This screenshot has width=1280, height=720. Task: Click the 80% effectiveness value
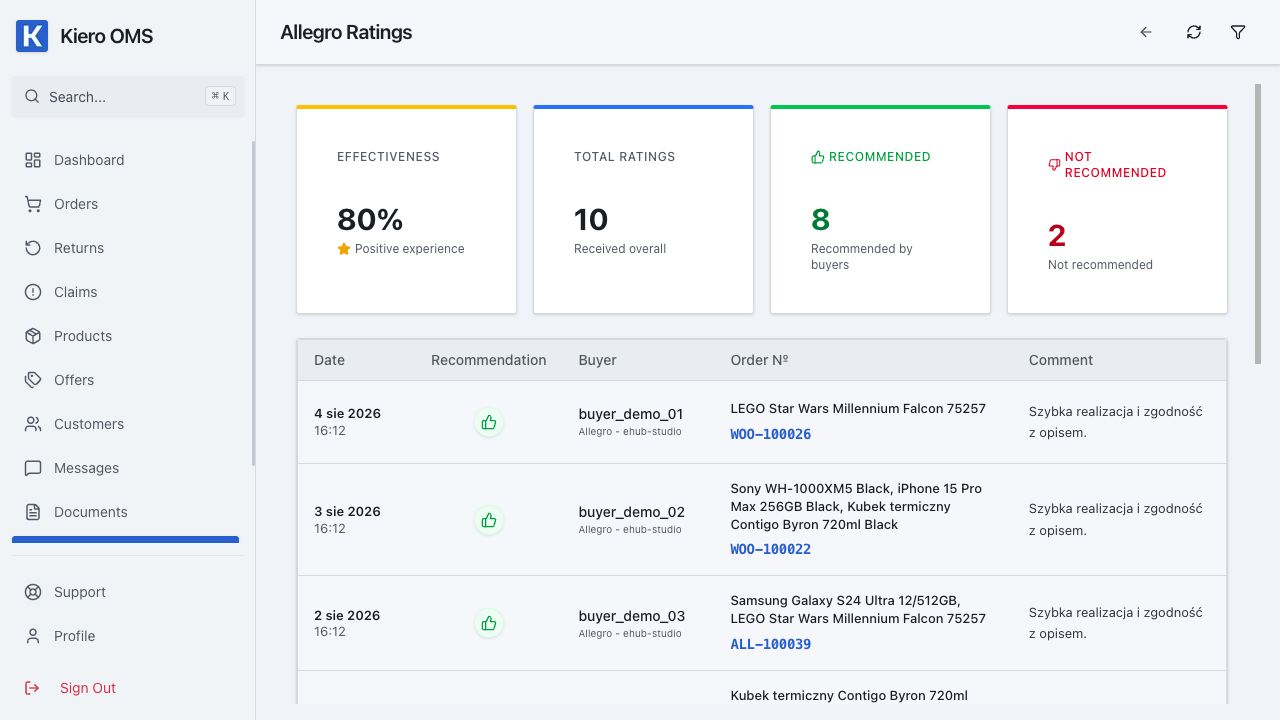(370, 219)
